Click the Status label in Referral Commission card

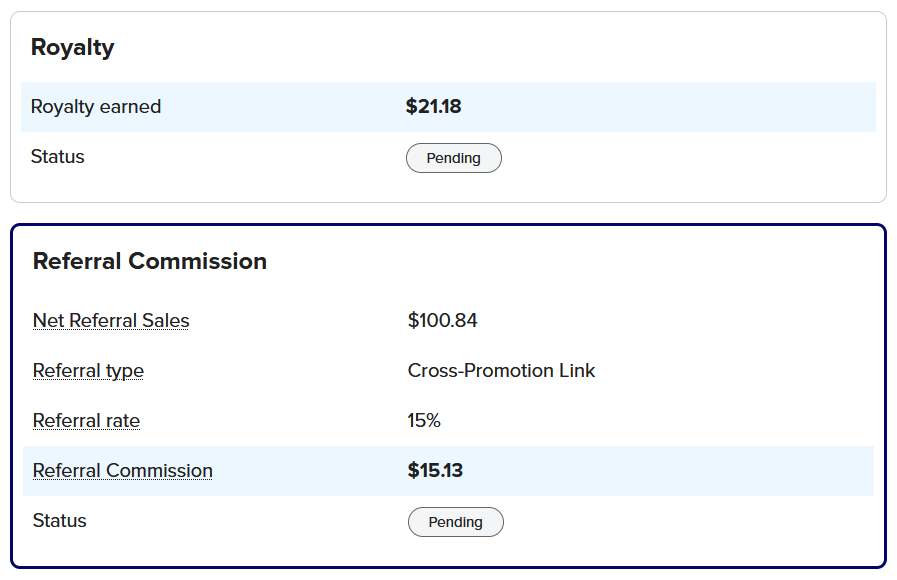coord(59,521)
